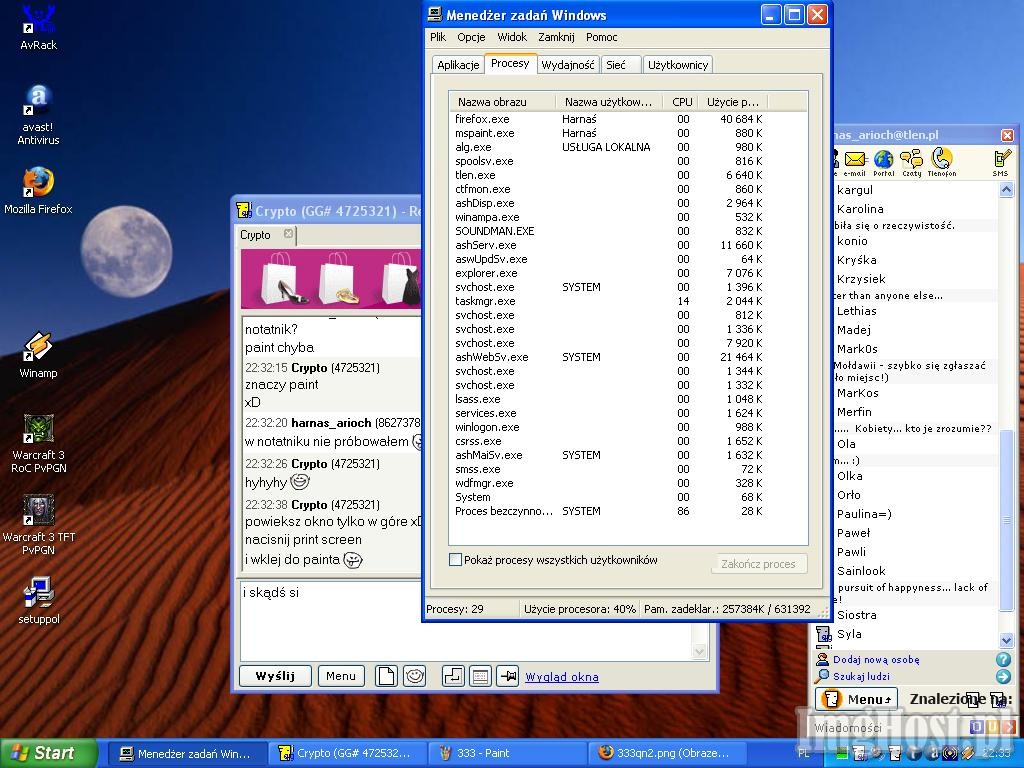Viewport: 1024px width, 768px height.
Task: Launch Mozilla Firefox desktop shortcut
Action: tap(39, 191)
